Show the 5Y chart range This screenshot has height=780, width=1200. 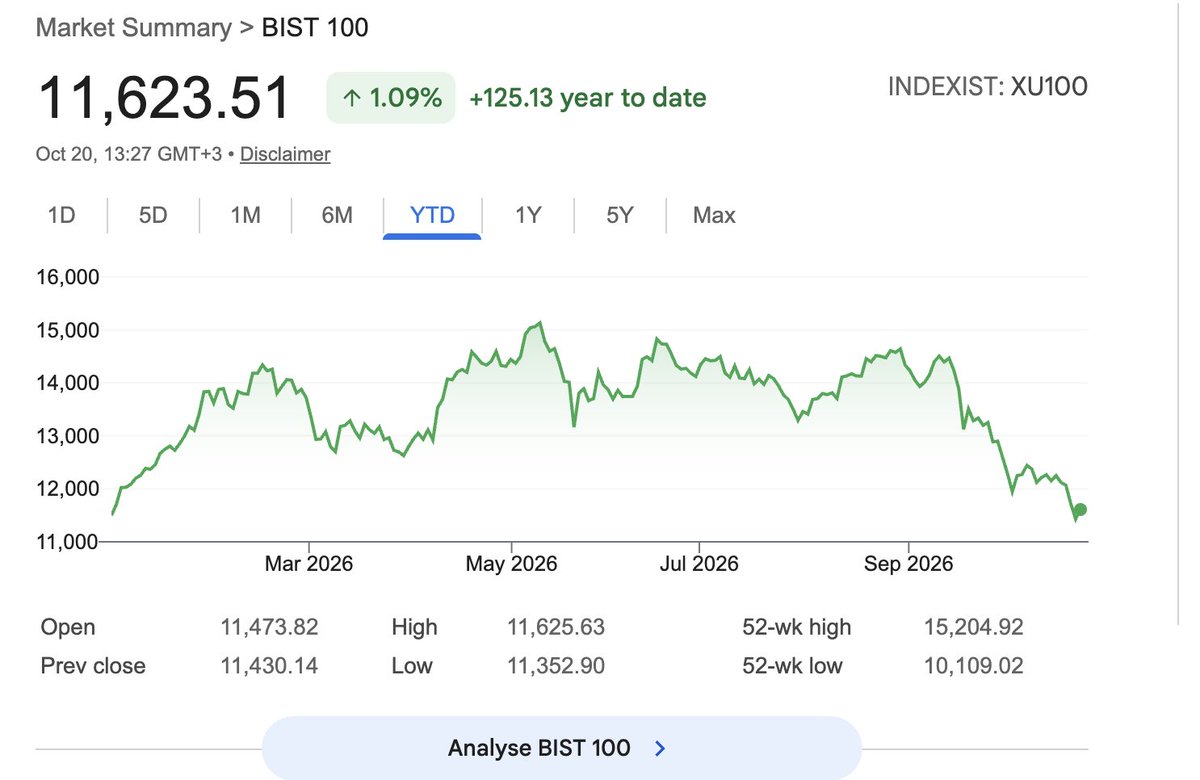click(x=620, y=215)
